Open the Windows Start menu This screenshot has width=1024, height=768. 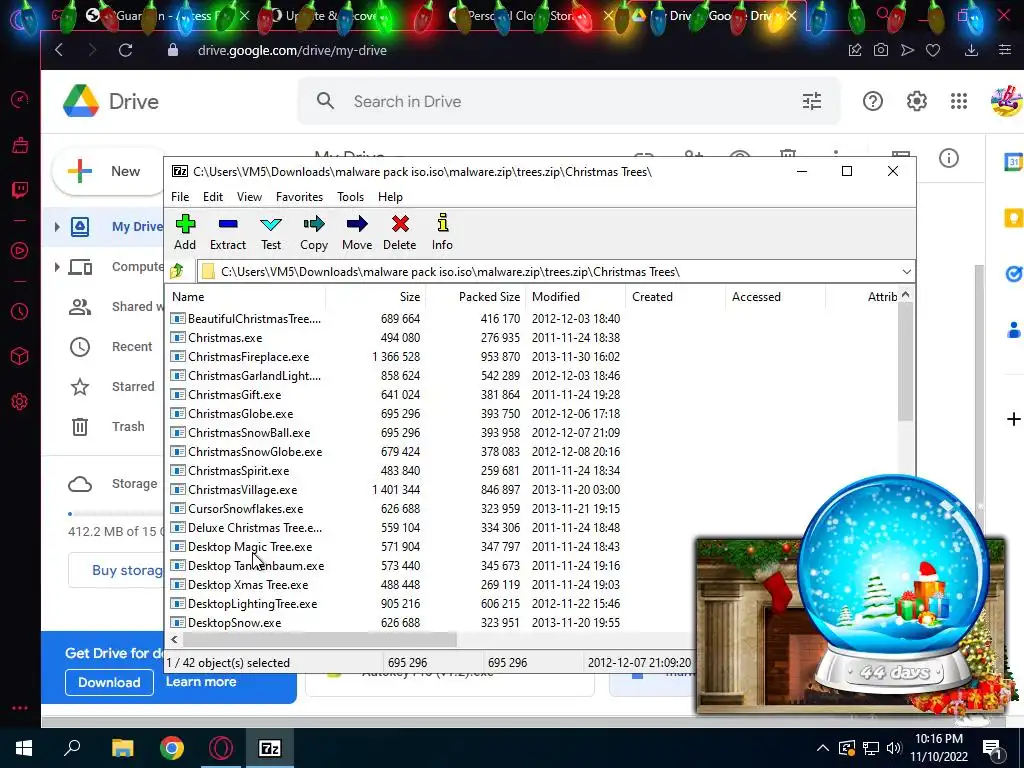pos(24,748)
